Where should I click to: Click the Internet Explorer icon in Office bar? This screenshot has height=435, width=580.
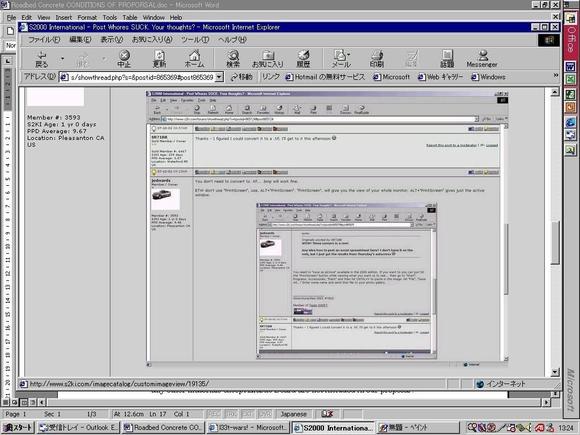pyautogui.click(x=570, y=121)
